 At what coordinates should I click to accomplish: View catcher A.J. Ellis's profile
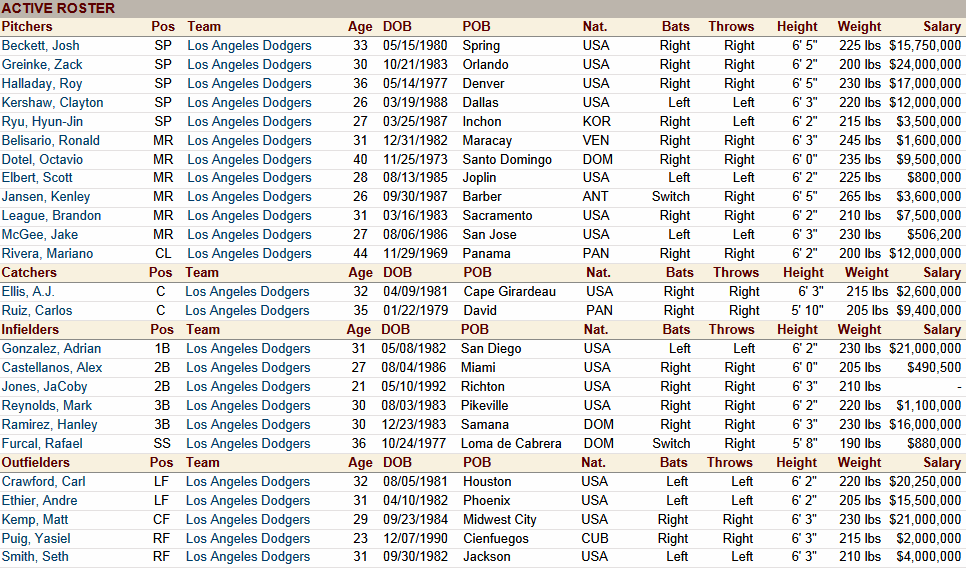26,291
